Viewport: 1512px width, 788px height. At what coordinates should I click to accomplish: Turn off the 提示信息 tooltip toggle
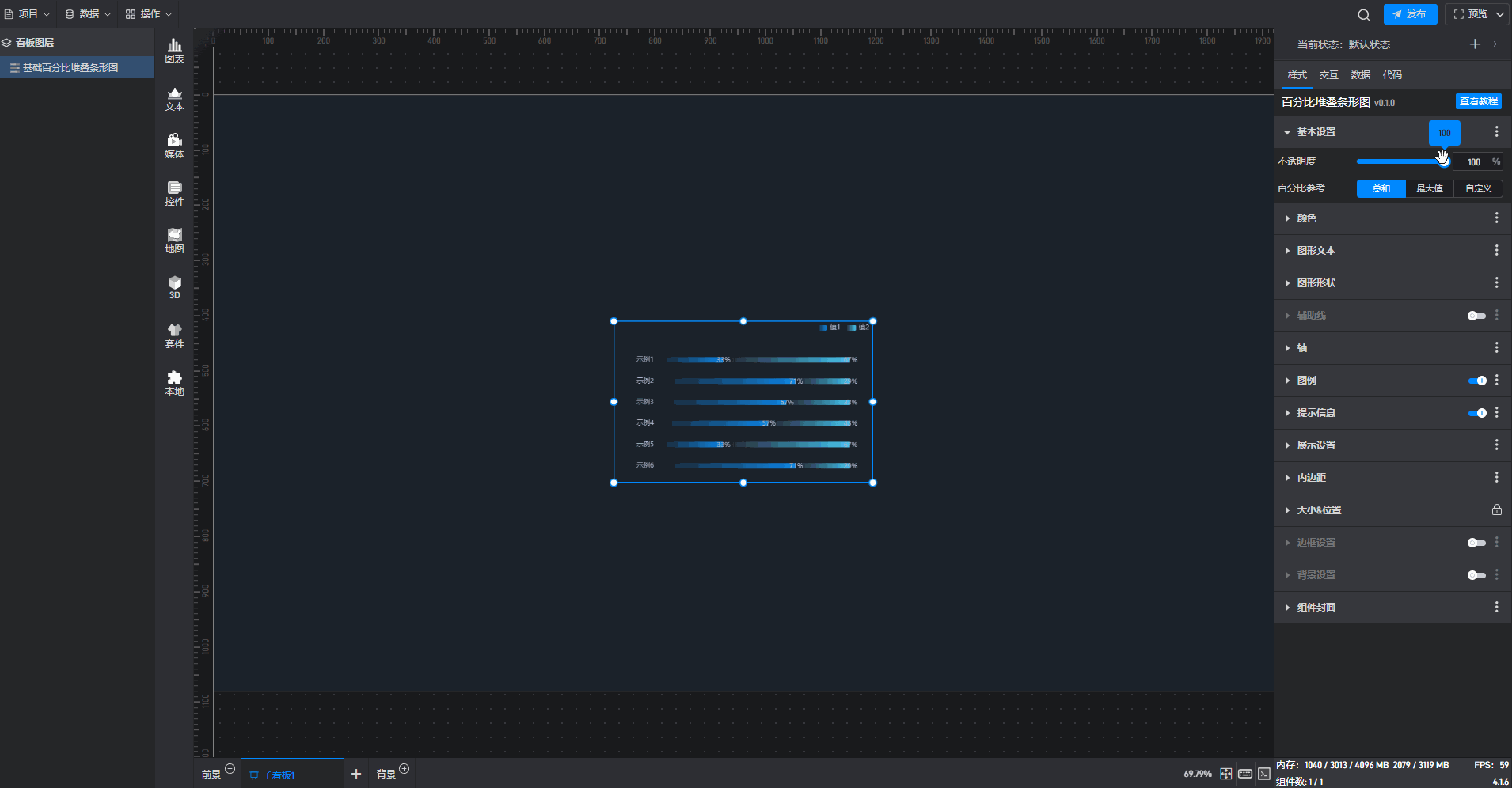1476,413
